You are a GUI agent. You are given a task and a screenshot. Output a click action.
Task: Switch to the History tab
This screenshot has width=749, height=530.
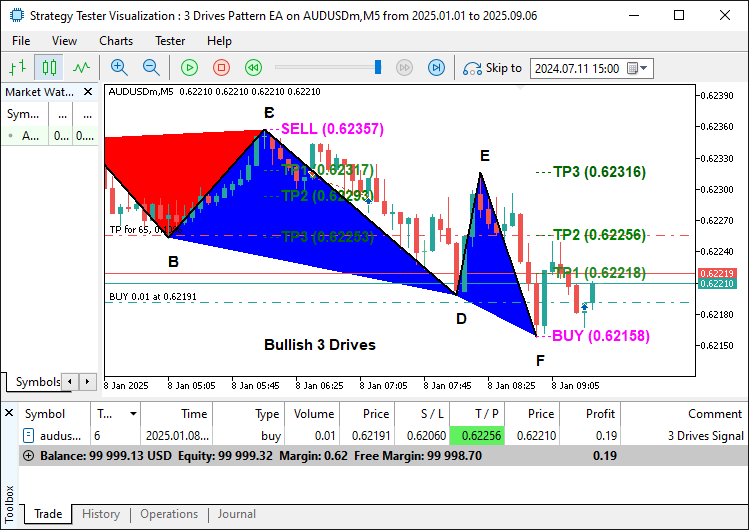[x=101, y=514]
